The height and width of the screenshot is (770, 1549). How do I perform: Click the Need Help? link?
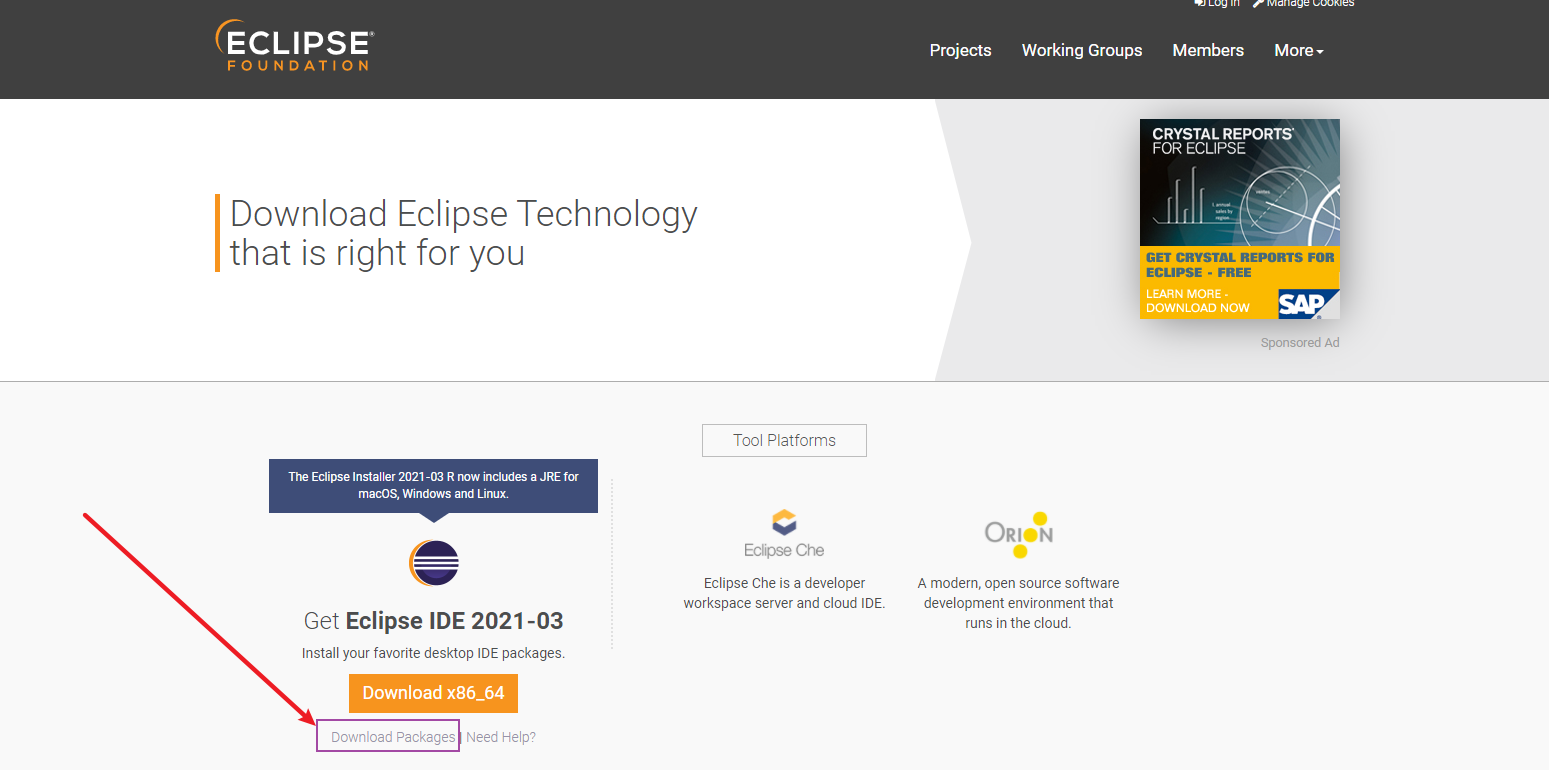(x=501, y=736)
